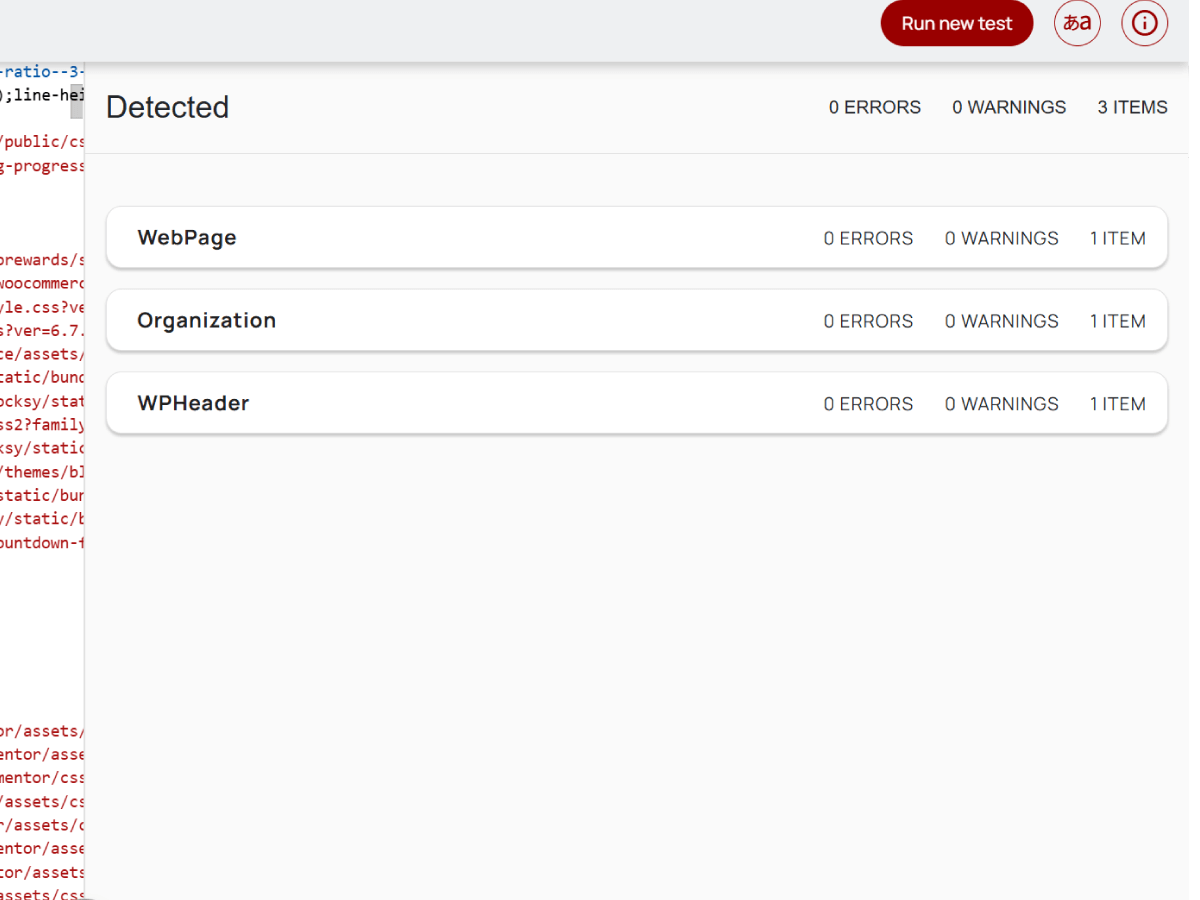Click the 1 ITEM label on WebPage row
The image size is (1200, 900).
click(x=1117, y=238)
